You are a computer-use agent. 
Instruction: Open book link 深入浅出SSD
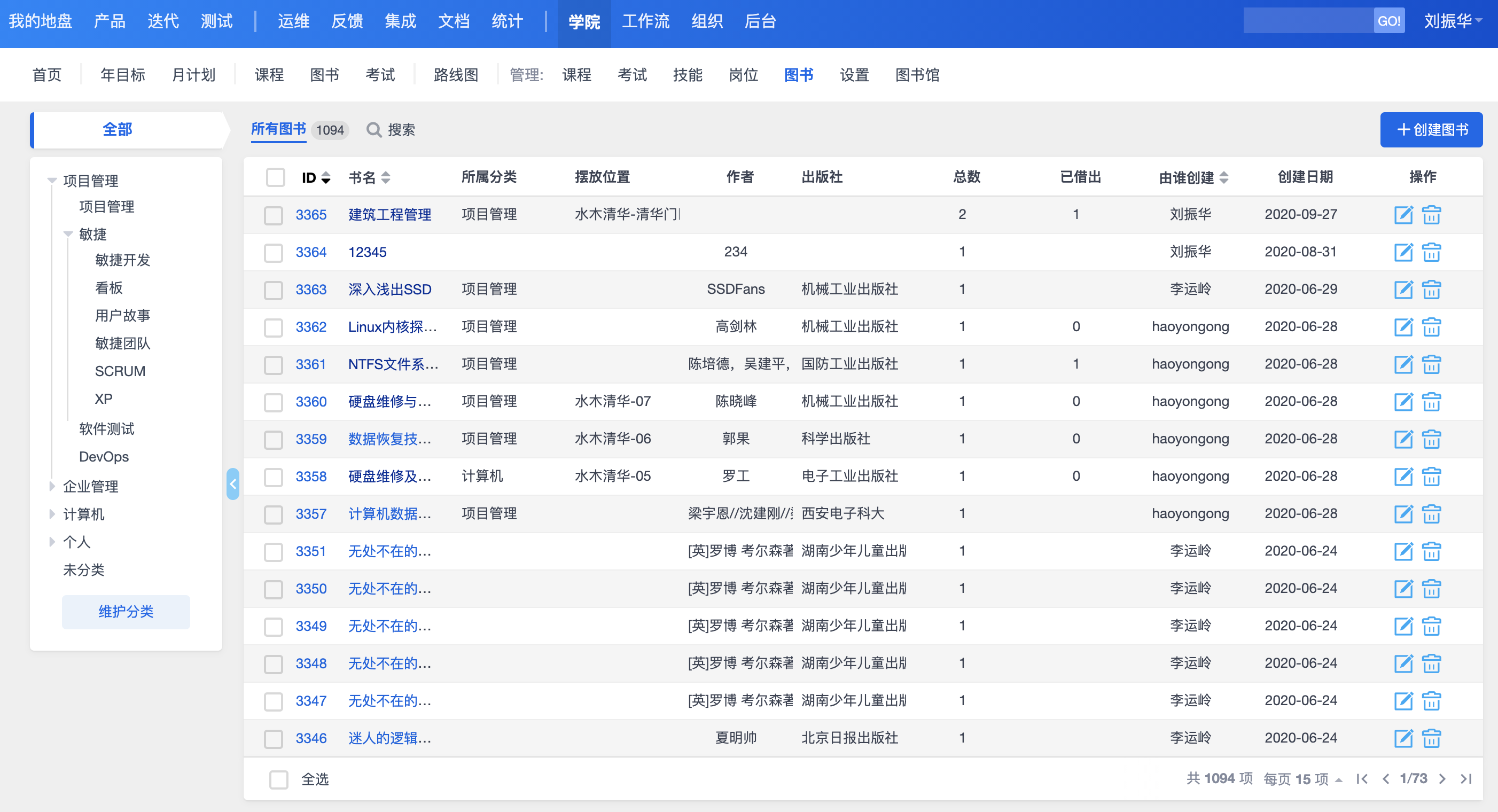click(x=389, y=290)
